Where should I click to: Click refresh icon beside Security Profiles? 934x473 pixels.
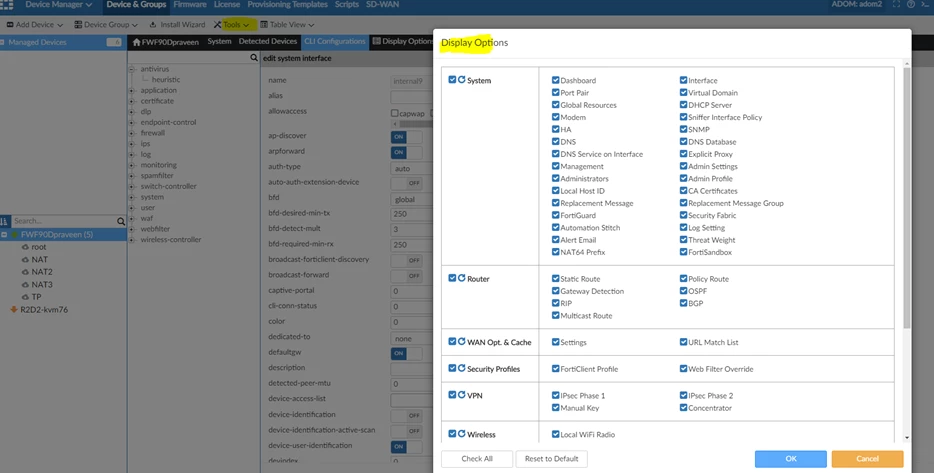click(461, 368)
